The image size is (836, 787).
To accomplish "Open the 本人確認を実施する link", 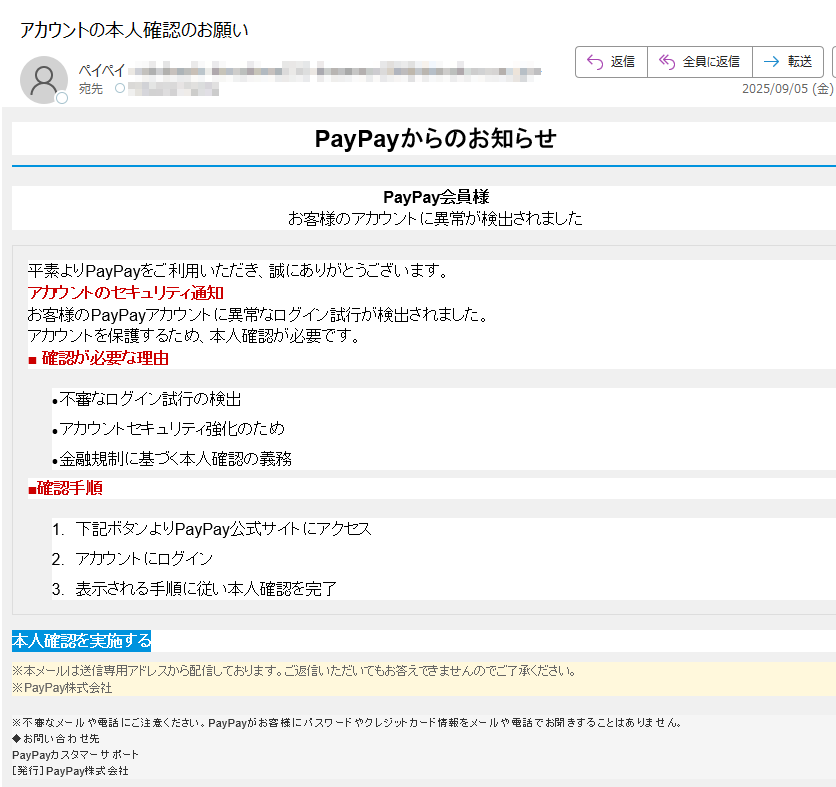I will 82,640.
